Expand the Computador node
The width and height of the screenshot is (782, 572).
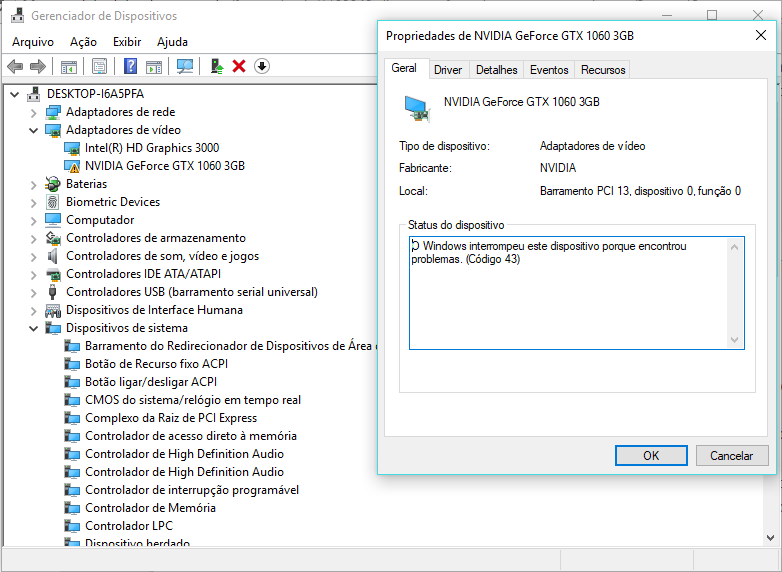[33, 220]
